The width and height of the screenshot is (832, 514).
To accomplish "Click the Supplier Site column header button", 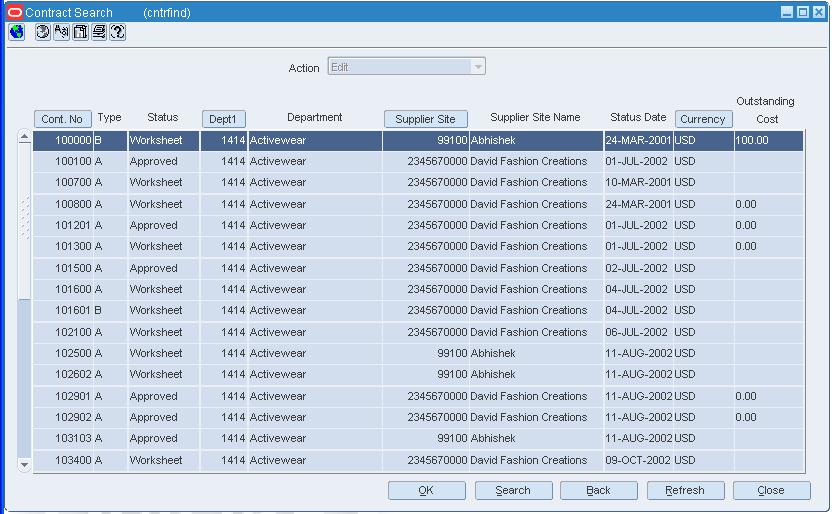I will pos(426,119).
